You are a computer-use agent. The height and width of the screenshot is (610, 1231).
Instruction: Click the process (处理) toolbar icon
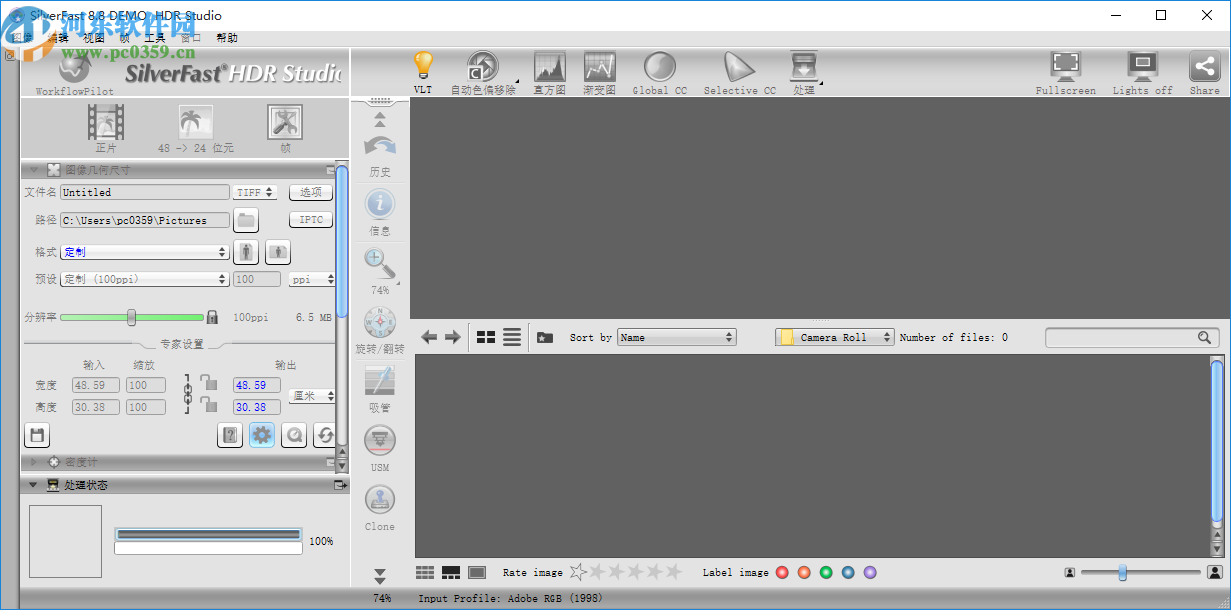point(804,66)
